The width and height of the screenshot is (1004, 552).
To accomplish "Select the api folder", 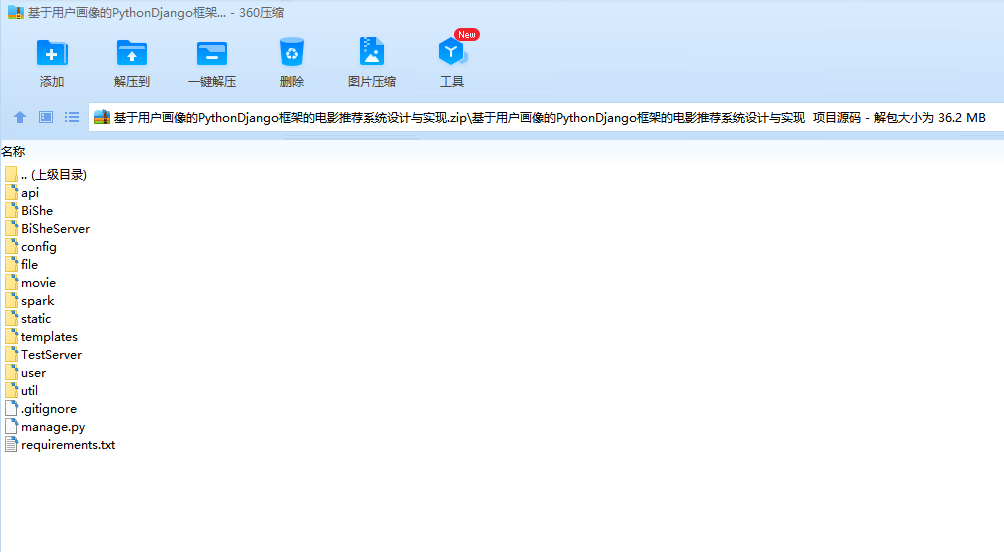I will coord(22,193).
